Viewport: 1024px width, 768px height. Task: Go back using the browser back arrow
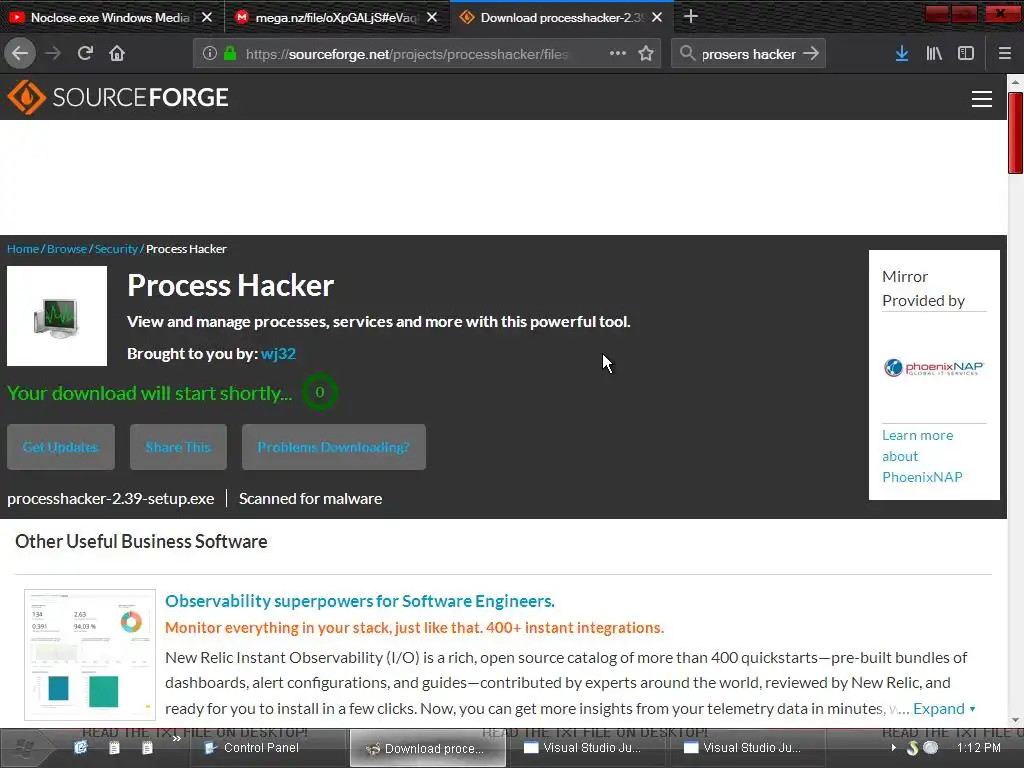20,53
